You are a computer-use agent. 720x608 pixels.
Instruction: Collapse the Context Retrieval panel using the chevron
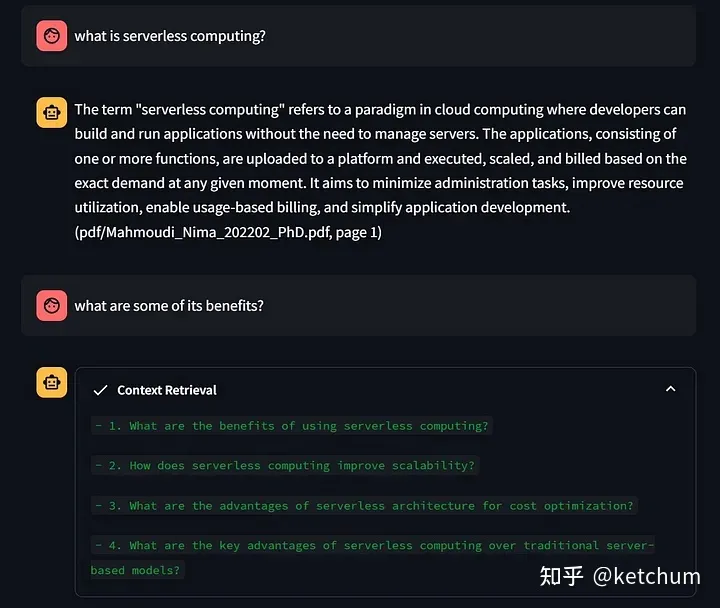click(670, 389)
